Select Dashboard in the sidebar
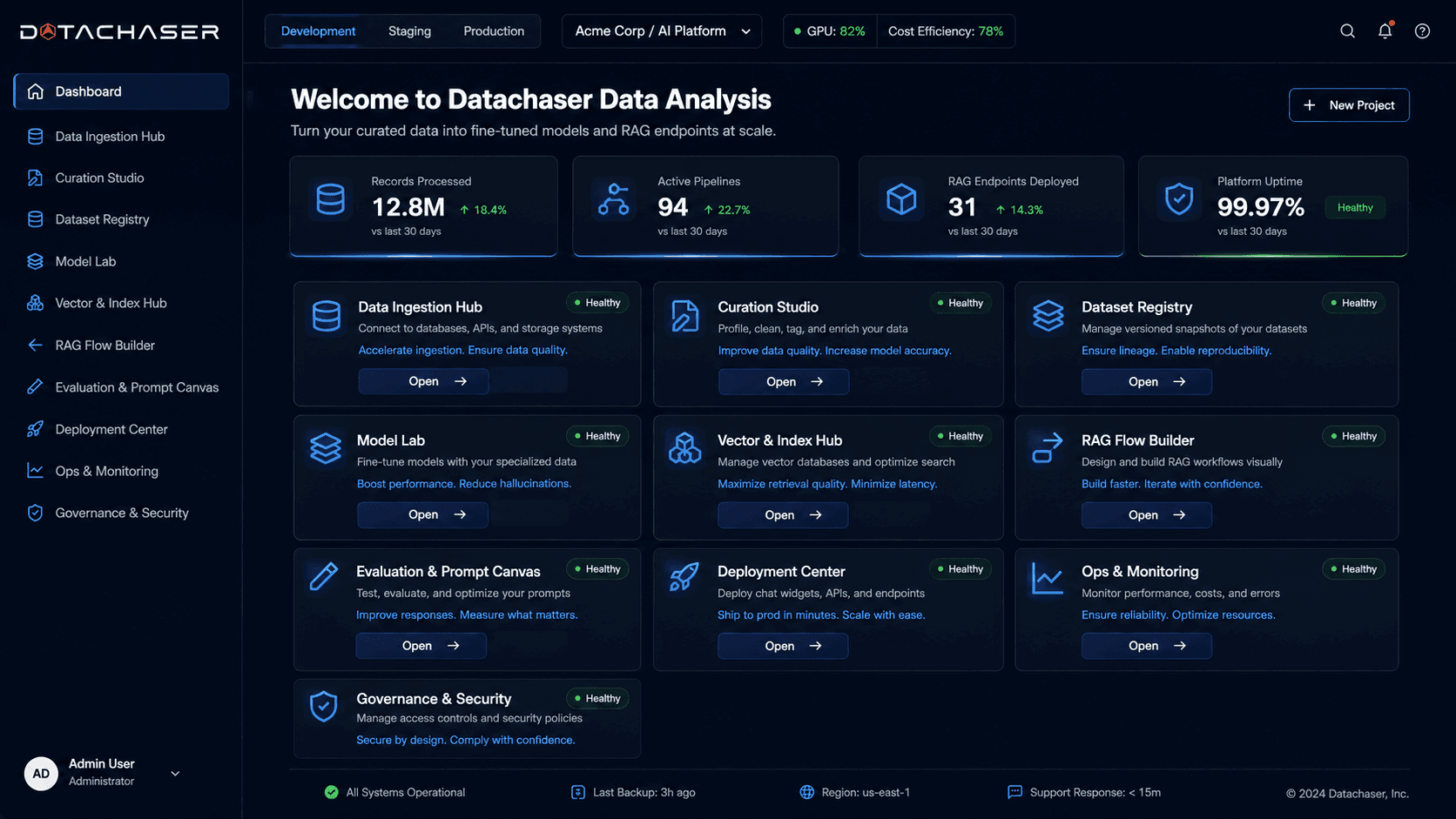1456x819 pixels. (x=121, y=91)
